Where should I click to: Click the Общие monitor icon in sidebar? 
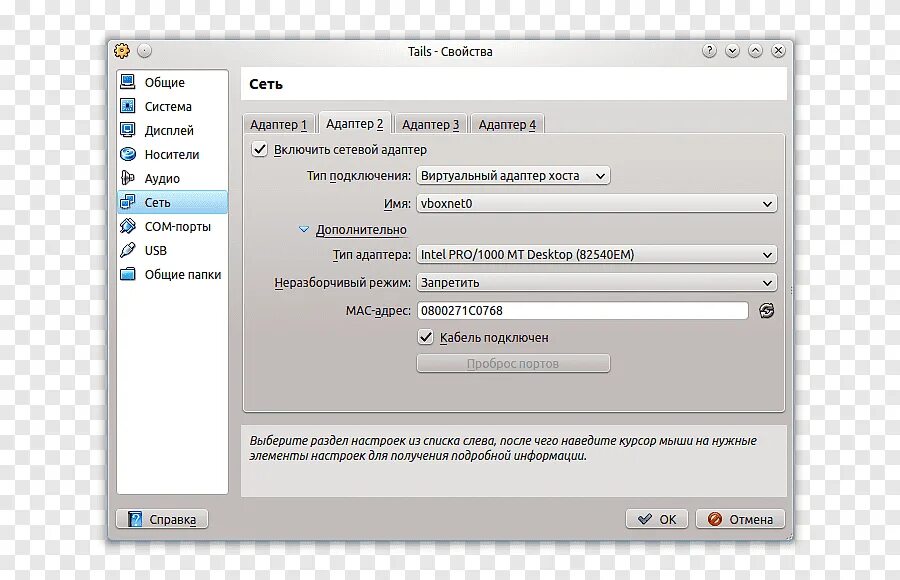click(127, 82)
